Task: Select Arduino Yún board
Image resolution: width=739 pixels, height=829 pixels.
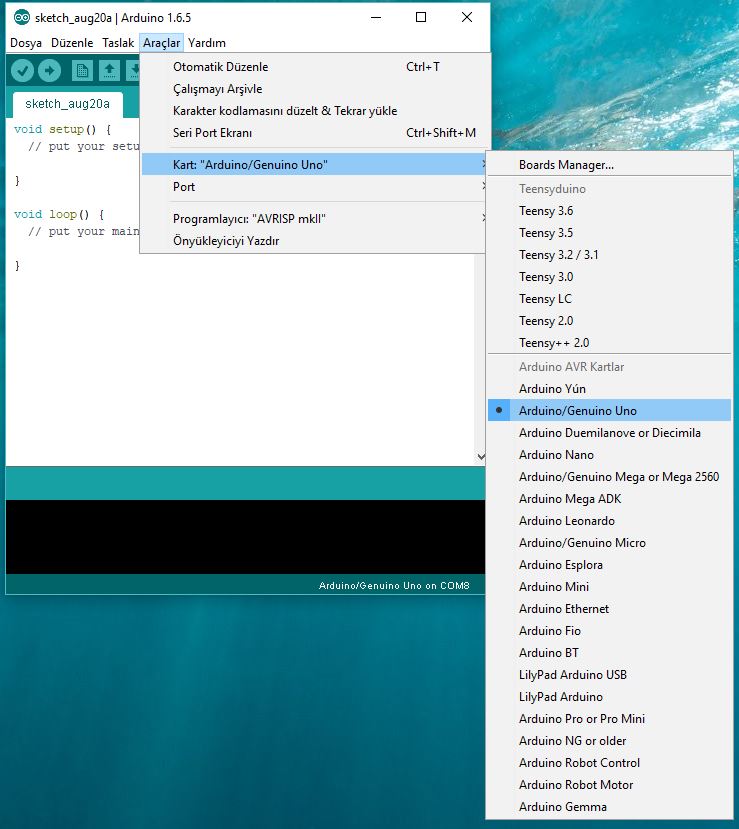Action: (609, 389)
